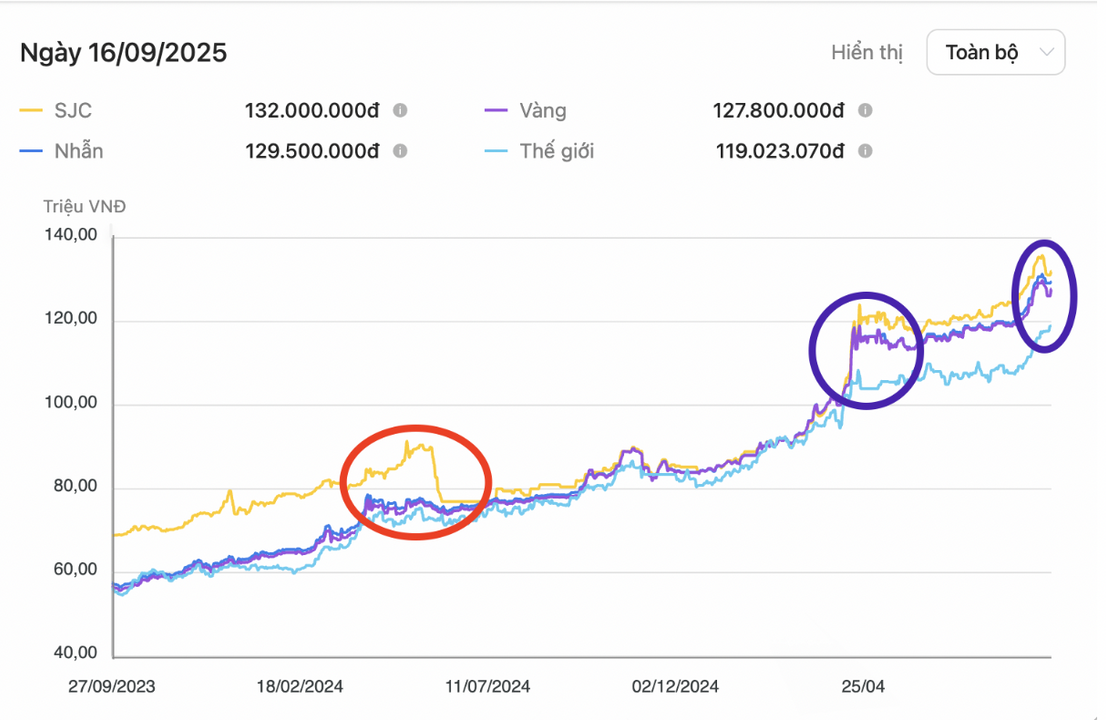Viewport: 1106px width, 720px height.
Task: Click the info icon beside Nhẫn price
Action: tap(400, 152)
